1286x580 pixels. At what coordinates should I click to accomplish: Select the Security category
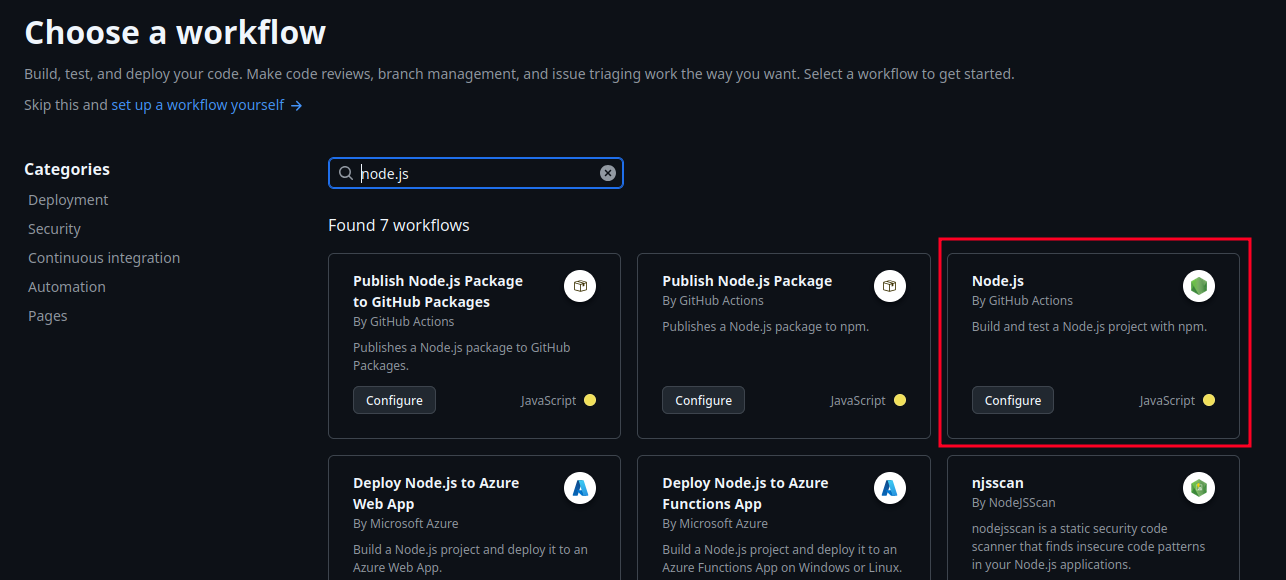54,228
